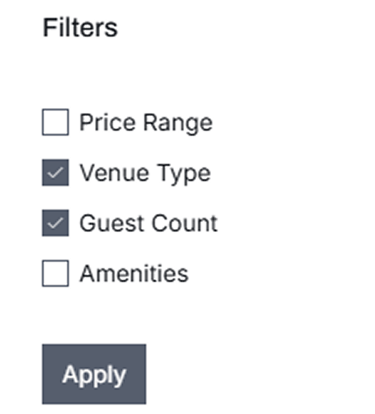Toggle off the Venue Type filter
The height and width of the screenshot is (414, 375).
click(x=55, y=172)
